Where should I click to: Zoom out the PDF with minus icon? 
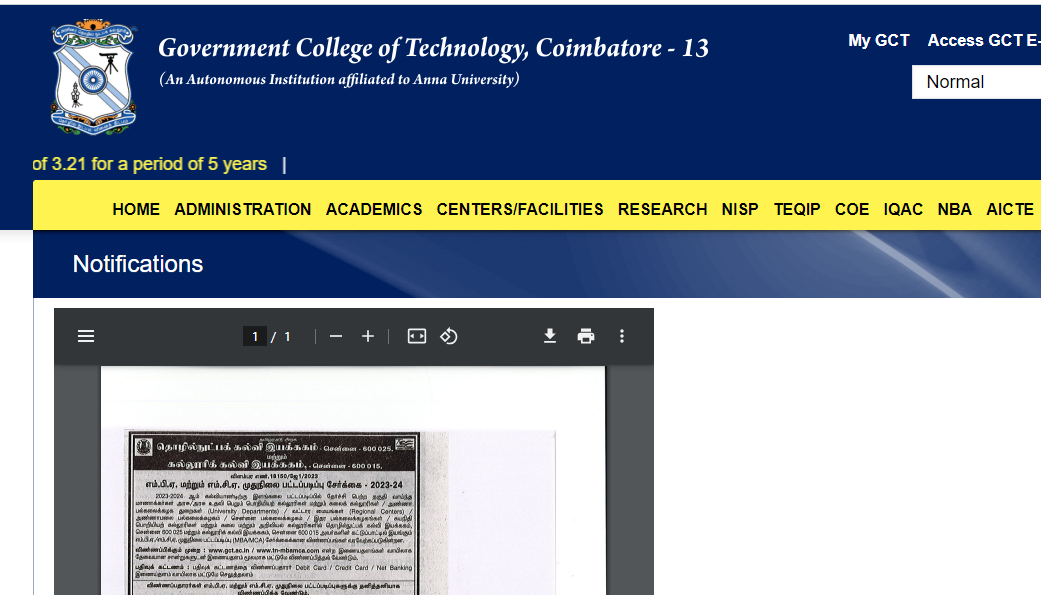click(x=336, y=336)
